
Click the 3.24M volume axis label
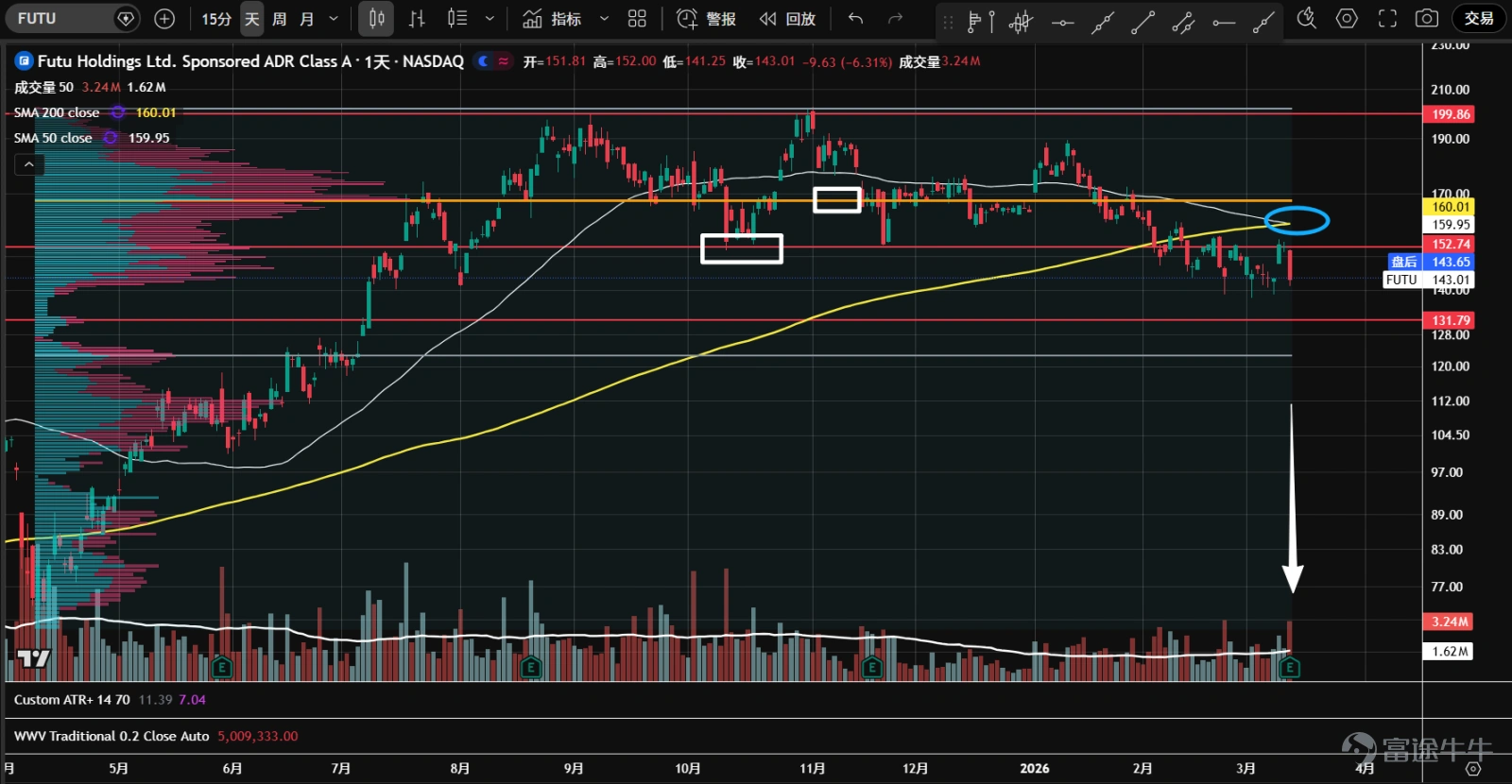[1449, 622]
